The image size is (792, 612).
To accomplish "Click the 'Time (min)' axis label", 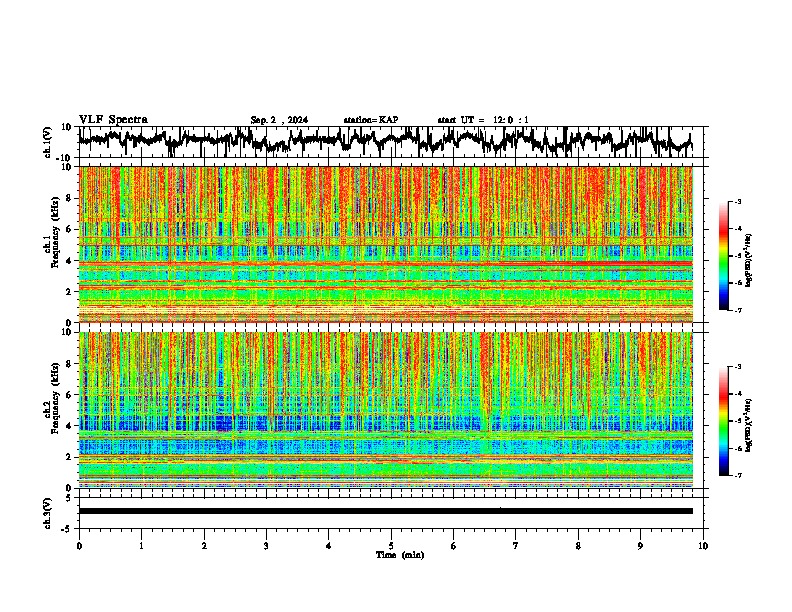I will [x=400, y=555].
